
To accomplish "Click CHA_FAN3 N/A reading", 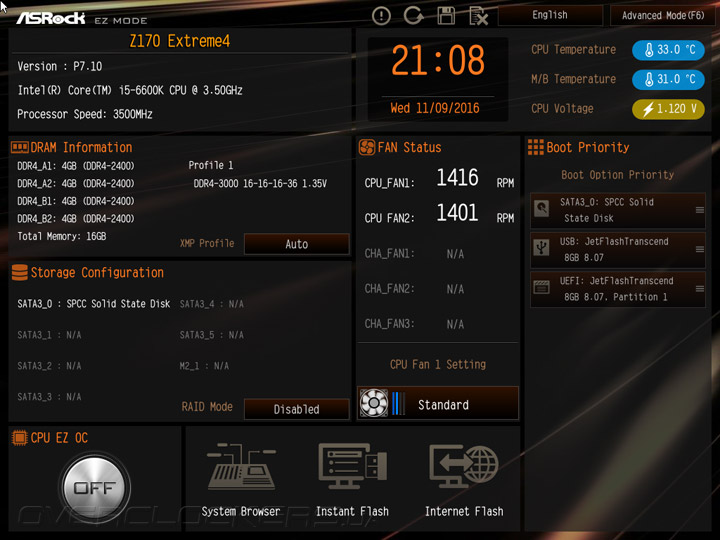I will pyautogui.click(x=414, y=324).
